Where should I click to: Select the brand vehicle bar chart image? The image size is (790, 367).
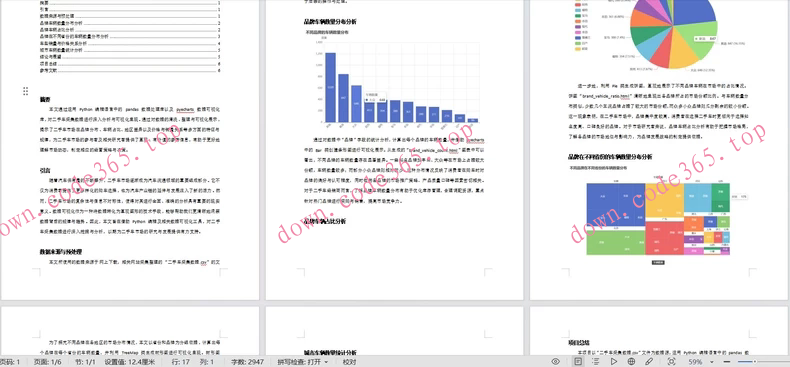393,80
